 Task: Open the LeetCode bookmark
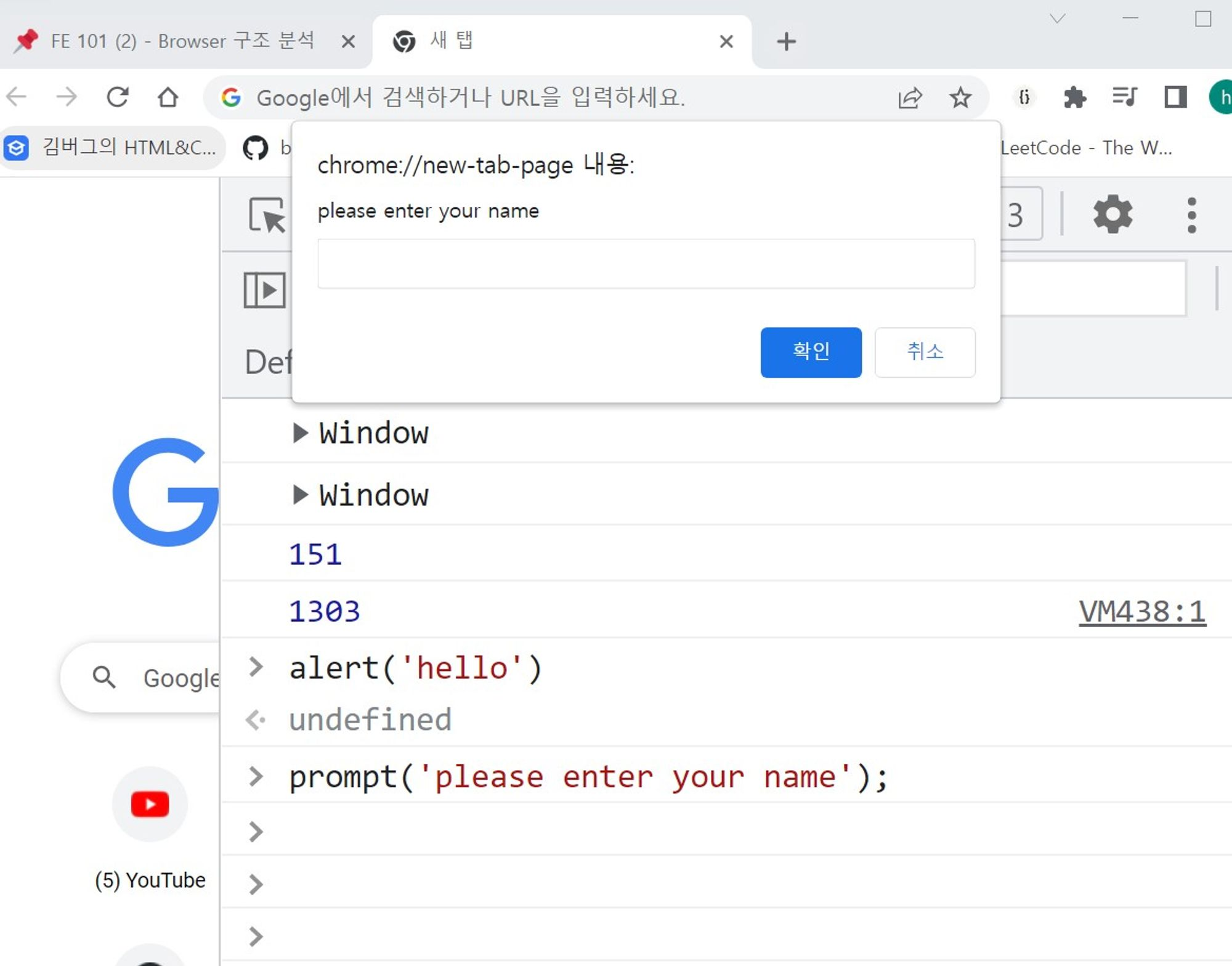(1085, 147)
